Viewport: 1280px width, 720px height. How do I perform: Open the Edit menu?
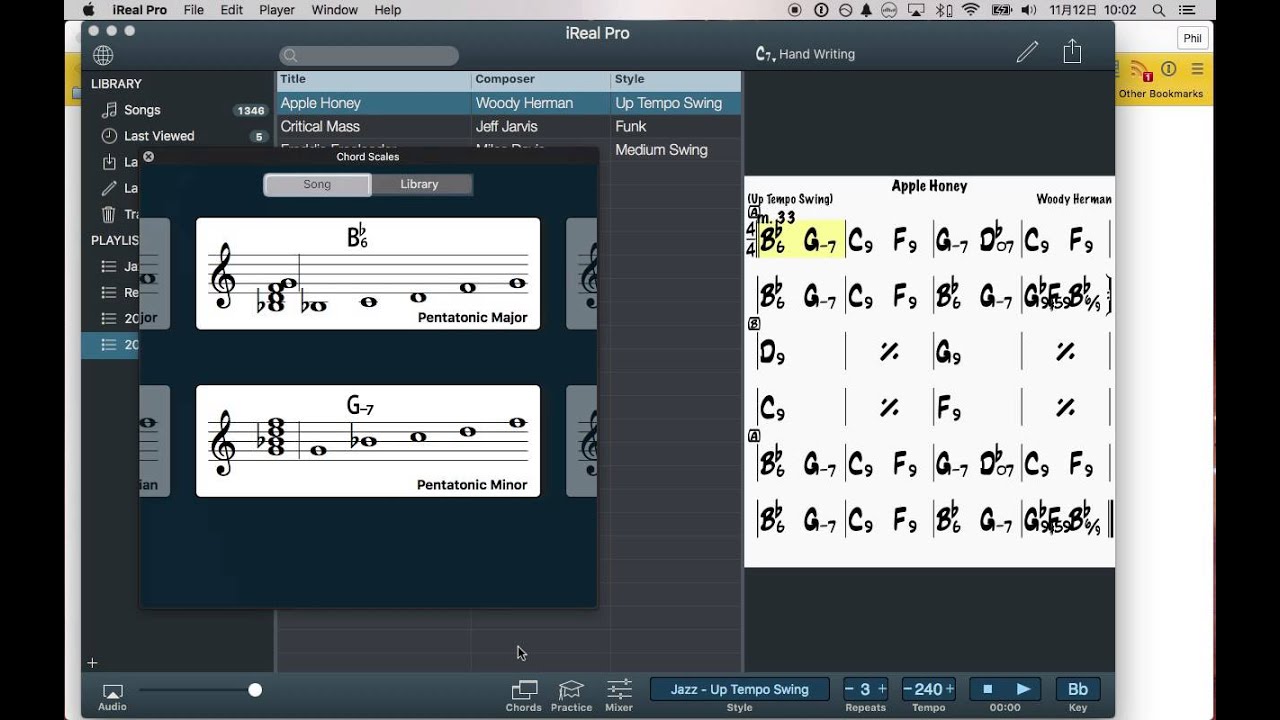(232, 10)
